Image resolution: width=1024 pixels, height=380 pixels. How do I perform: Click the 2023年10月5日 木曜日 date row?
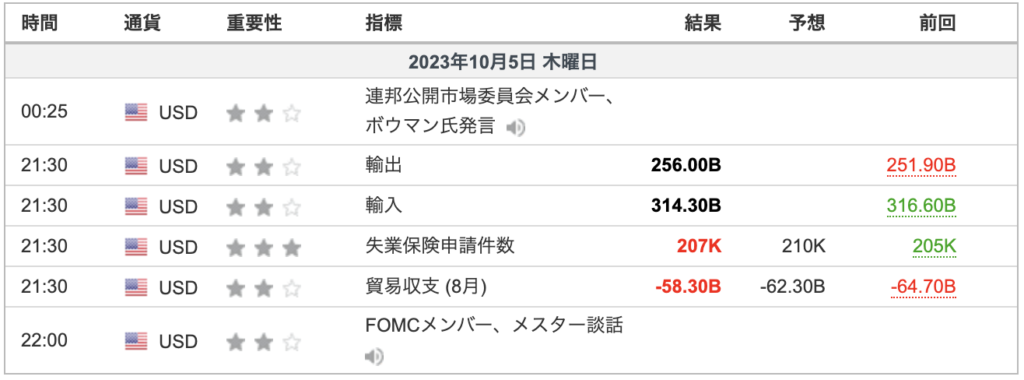tap(512, 61)
